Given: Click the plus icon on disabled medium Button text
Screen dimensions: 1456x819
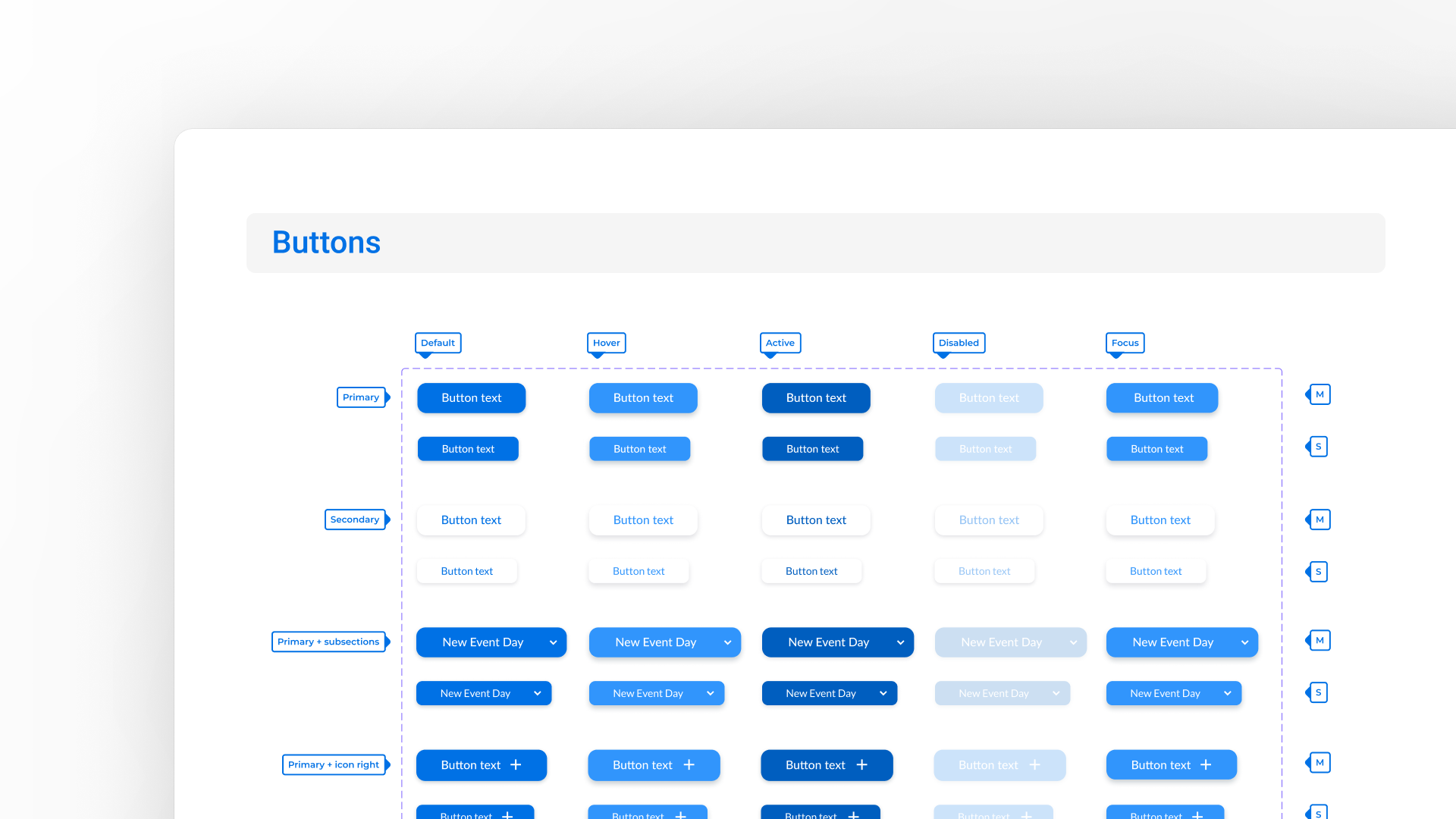Looking at the screenshot, I should 1034,765.
